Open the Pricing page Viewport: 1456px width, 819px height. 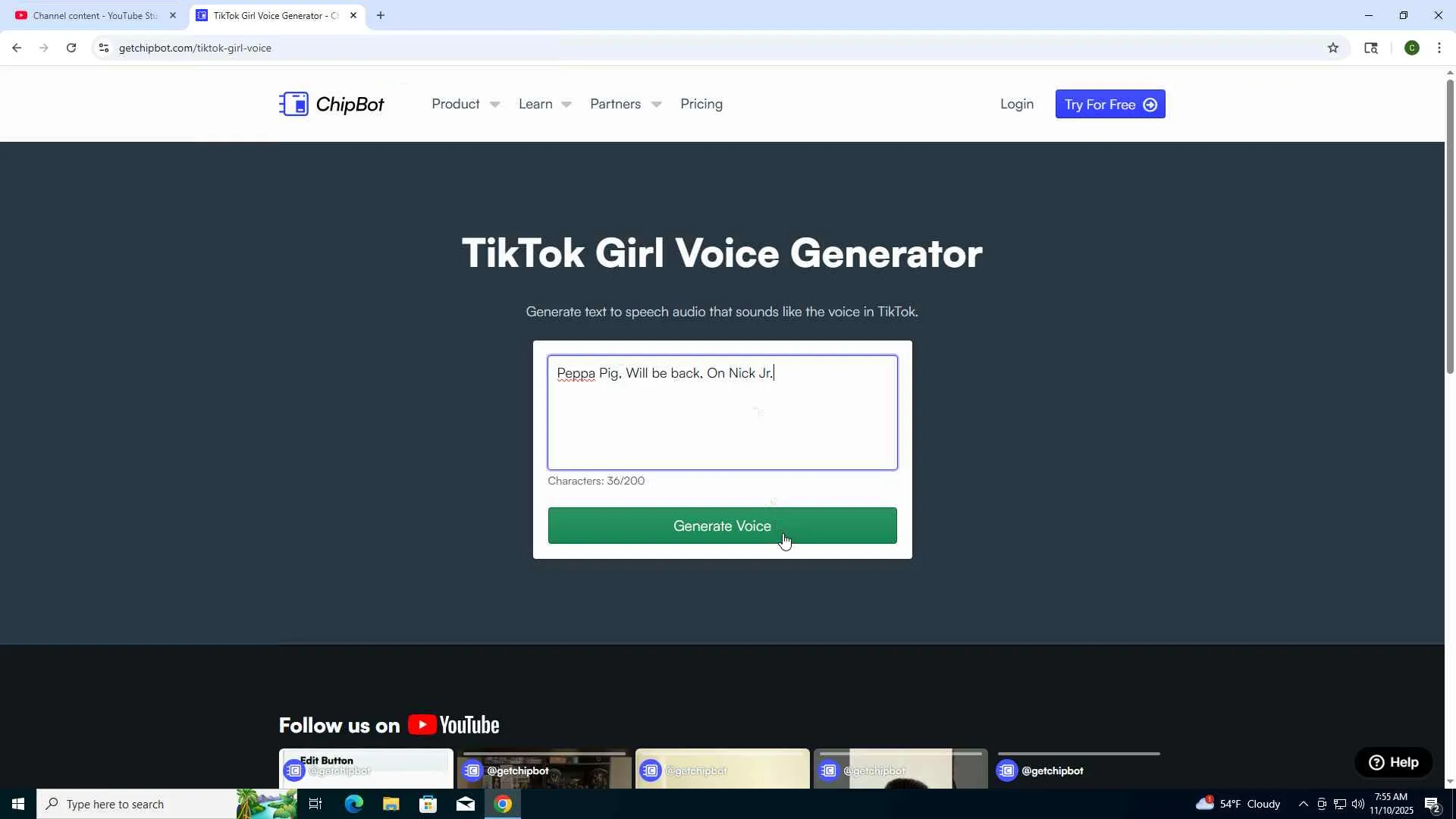[701, 104]
